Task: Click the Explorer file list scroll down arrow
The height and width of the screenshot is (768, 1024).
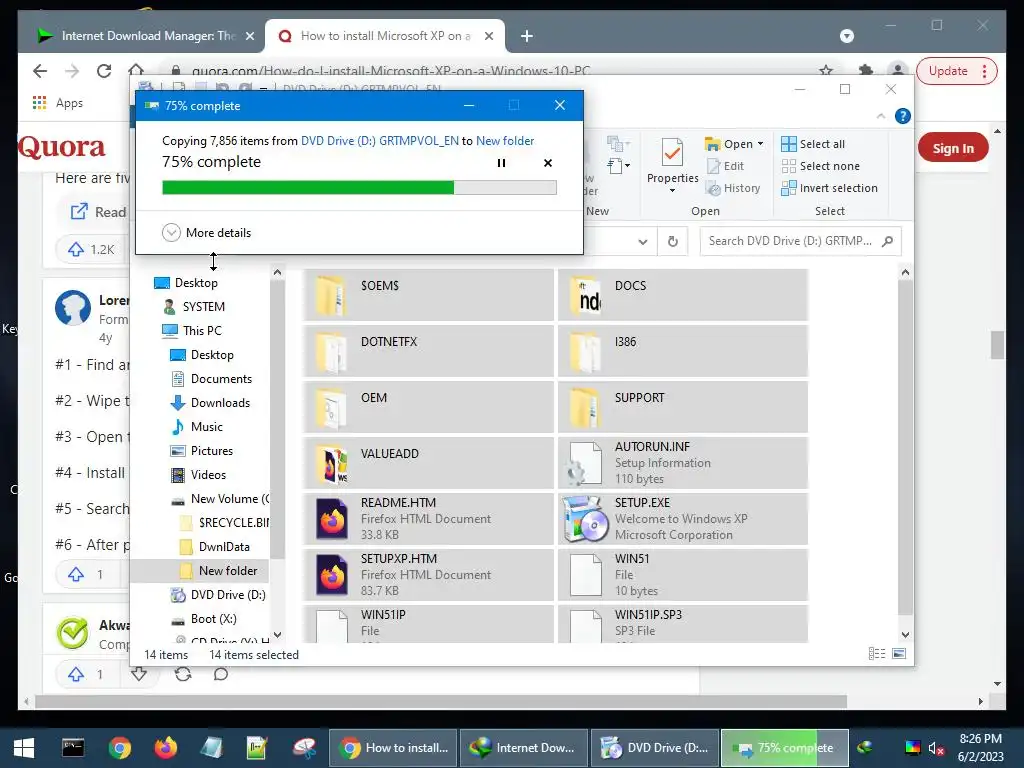Action: click(905, 635)
